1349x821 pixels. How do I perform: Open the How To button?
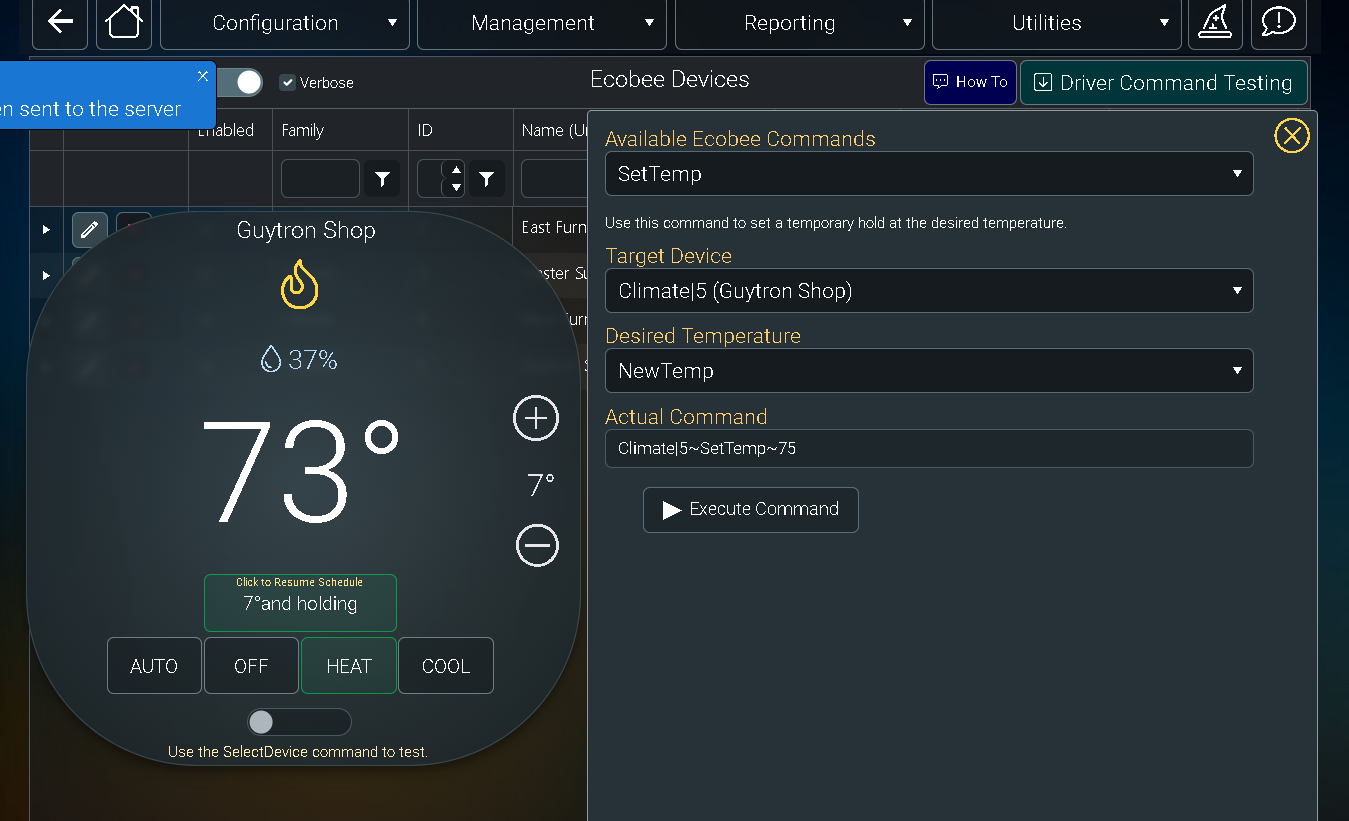tap(970, 82)
